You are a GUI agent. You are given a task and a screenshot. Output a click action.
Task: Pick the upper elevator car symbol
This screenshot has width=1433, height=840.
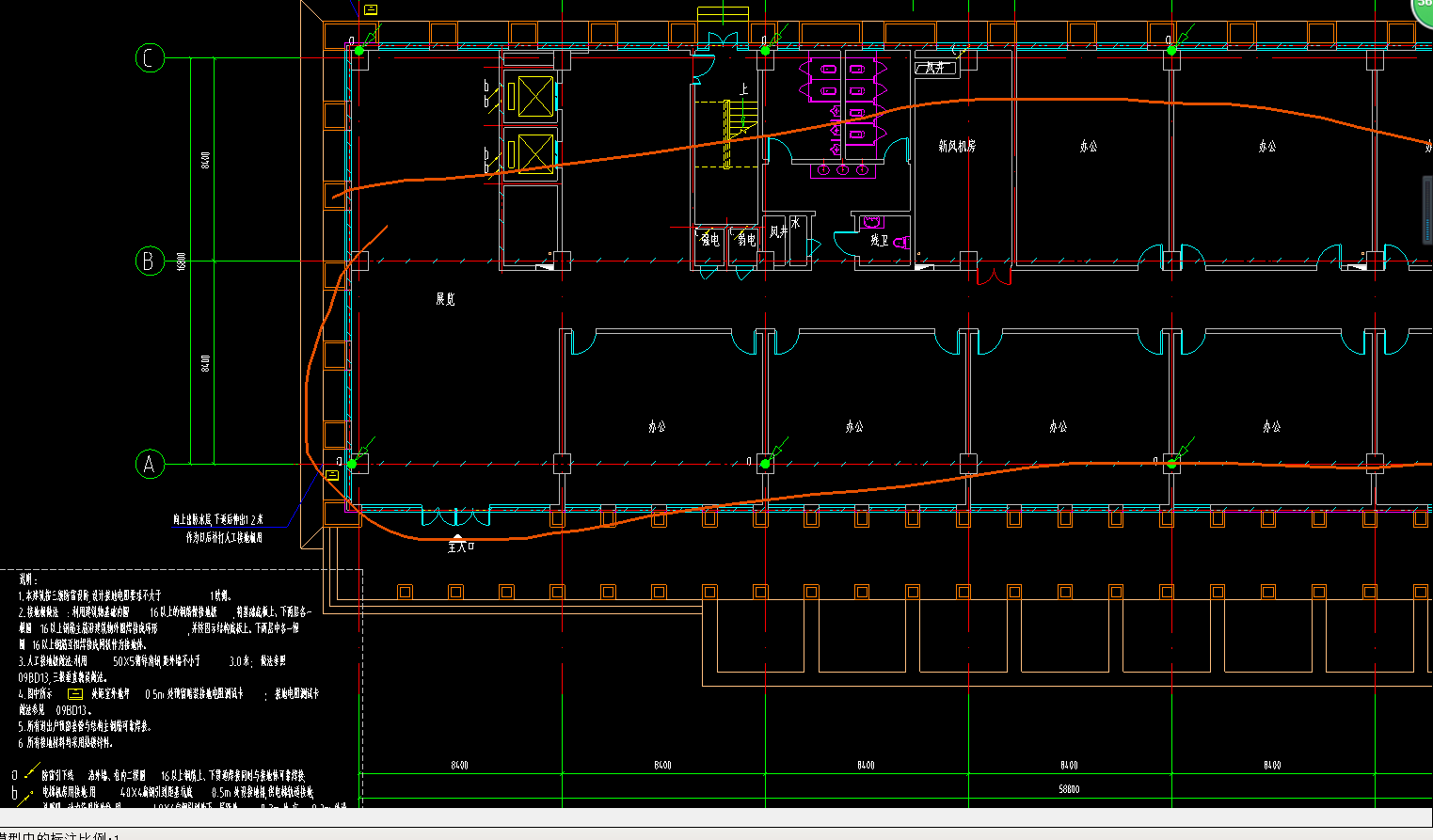point(534,96)
